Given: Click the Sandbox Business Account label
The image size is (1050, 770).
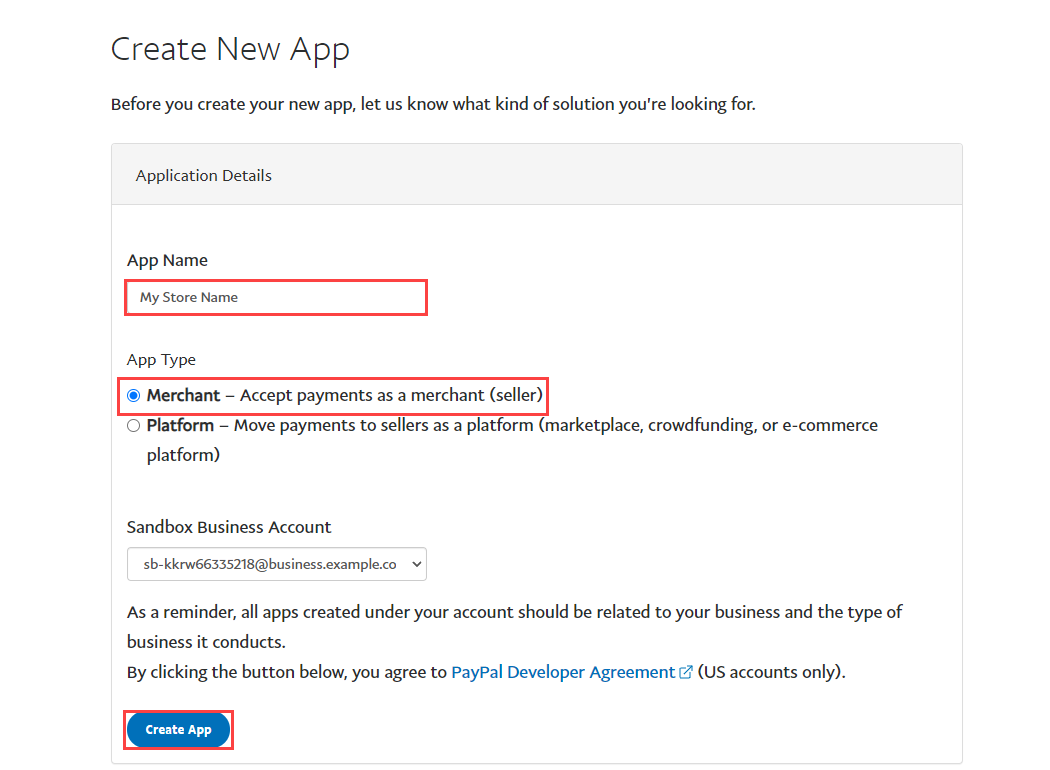Looking at the screenshot, I should [x=229, y=528].
